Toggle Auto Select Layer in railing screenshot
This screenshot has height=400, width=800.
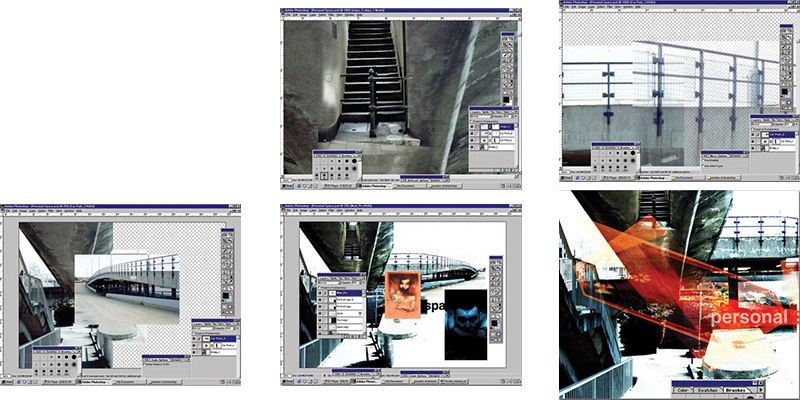click(703, 166)
